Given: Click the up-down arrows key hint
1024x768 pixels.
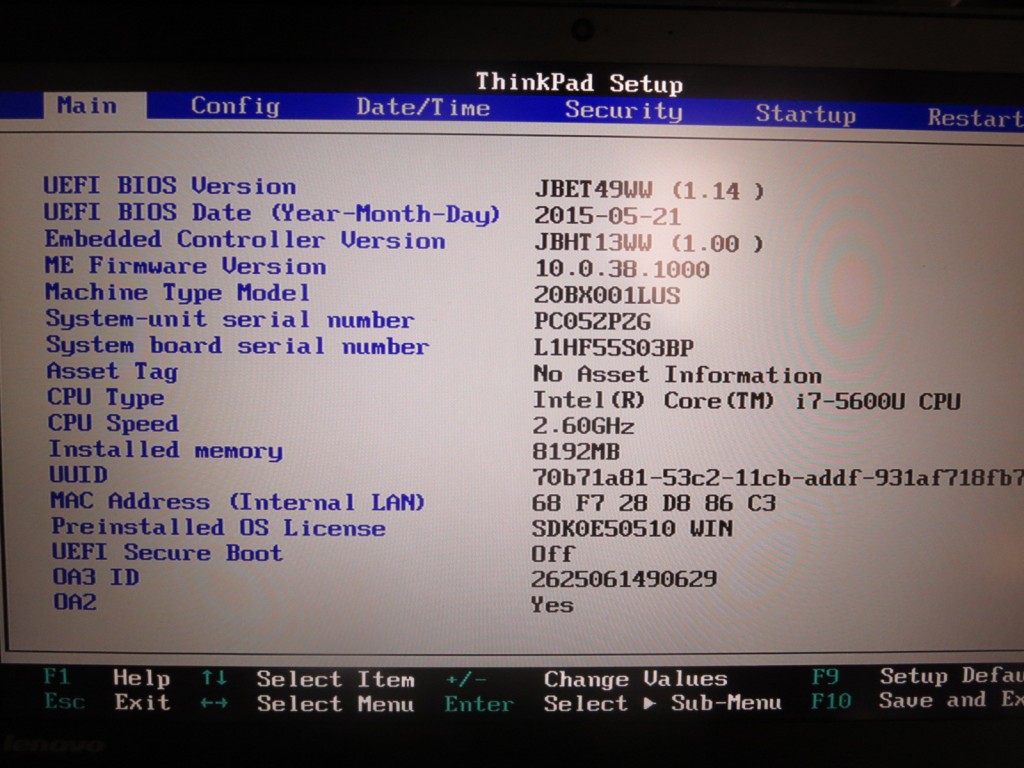Looking at the screenshot, I should pos(214,678).
